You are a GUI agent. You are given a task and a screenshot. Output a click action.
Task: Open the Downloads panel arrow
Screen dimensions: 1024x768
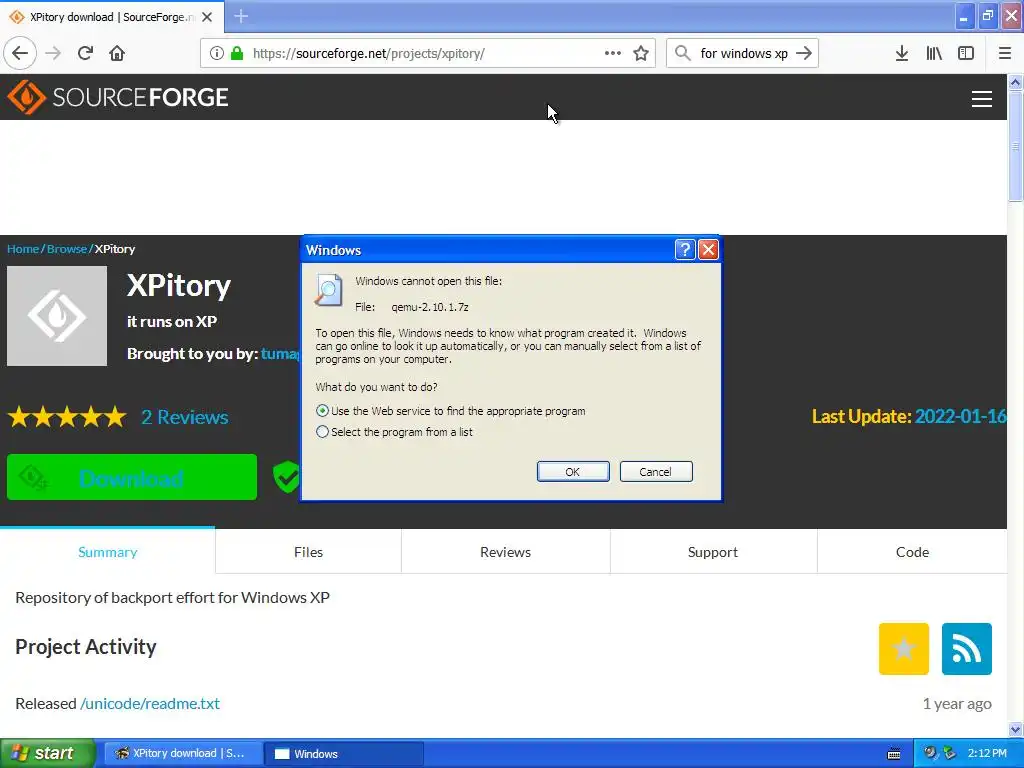pyautogui.click(x=902, y=53)
